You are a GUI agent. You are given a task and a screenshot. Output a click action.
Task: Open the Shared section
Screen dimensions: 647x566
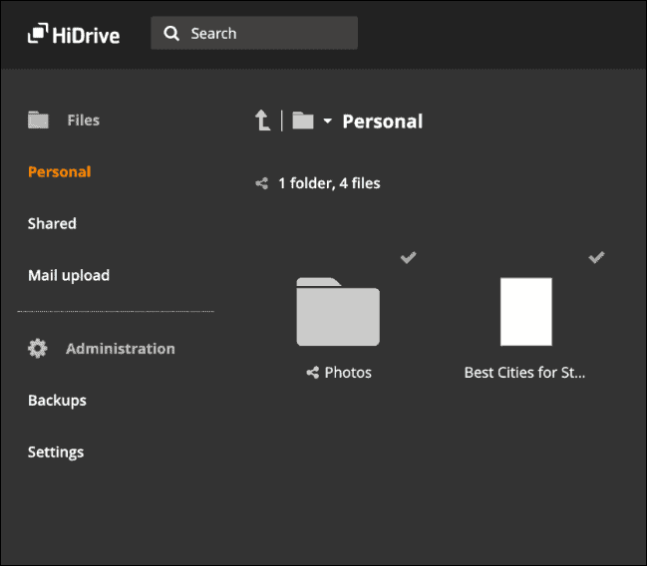(x=52, y=223)
